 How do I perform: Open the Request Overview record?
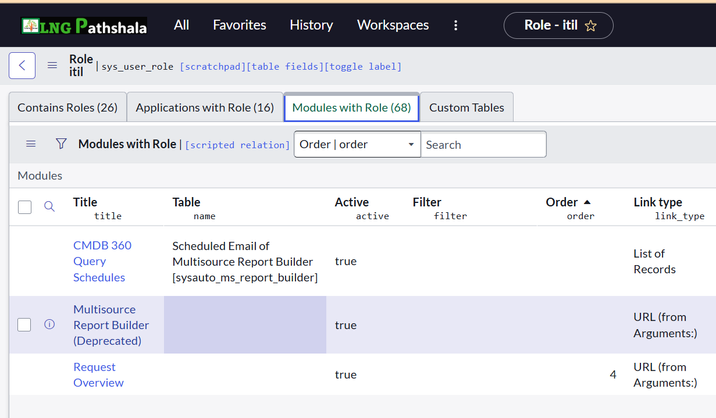coord(98,375)
